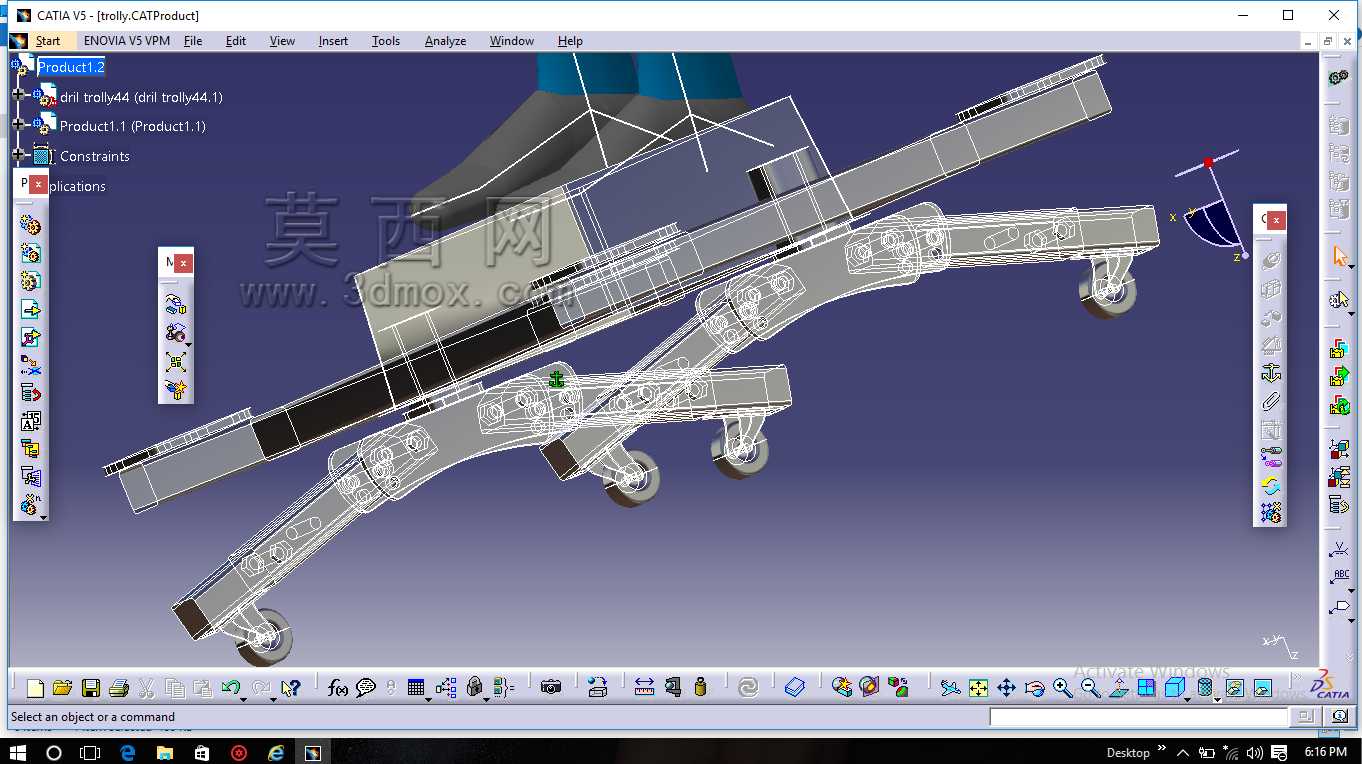The width and height of the screenshot is (1362, 764).
Task: Click the Capture camera icon
Action: pyautogui.click(x=551, y=688)
